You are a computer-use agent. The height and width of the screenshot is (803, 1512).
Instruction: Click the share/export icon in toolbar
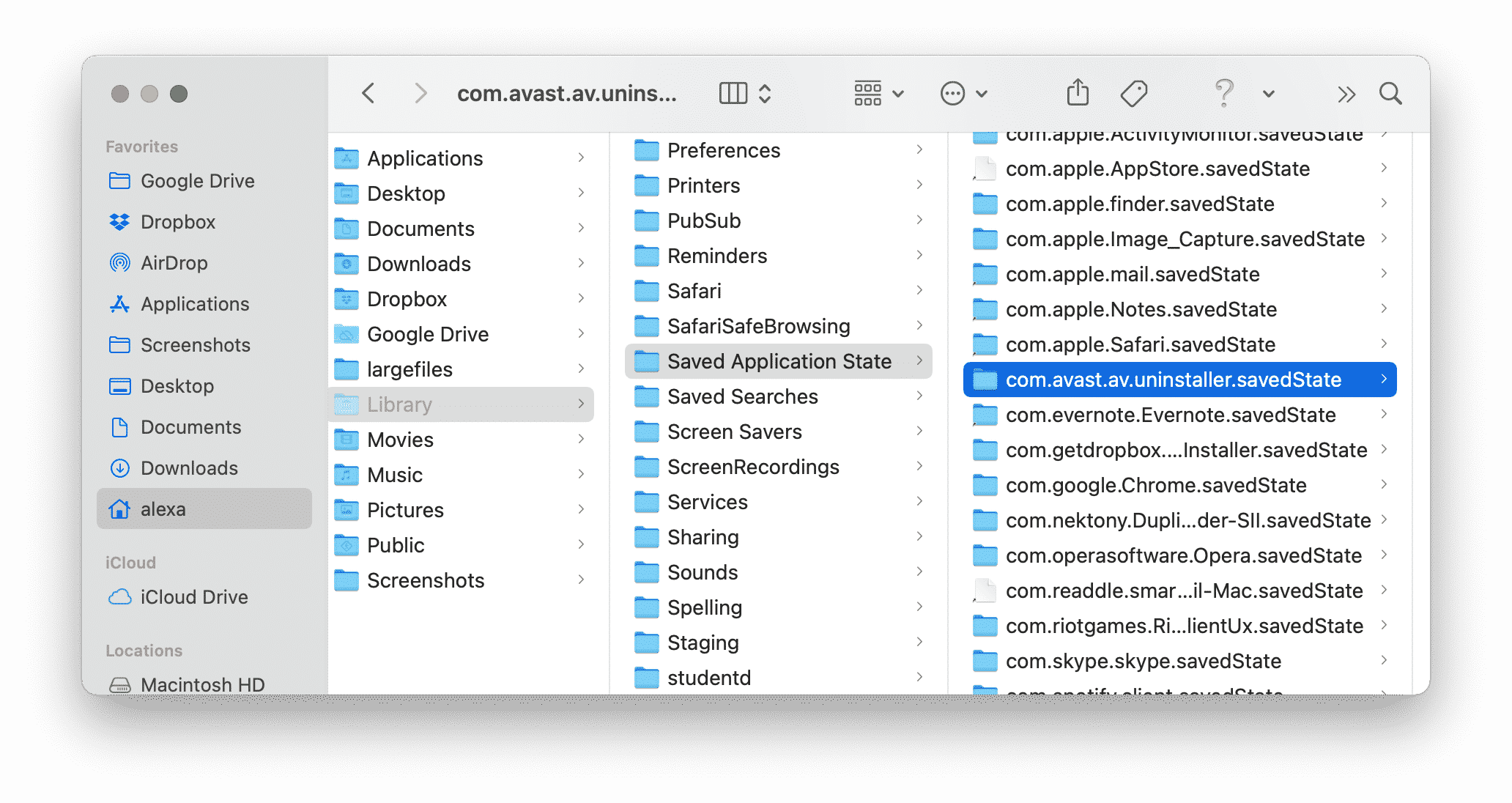[x=1078, y=92]
